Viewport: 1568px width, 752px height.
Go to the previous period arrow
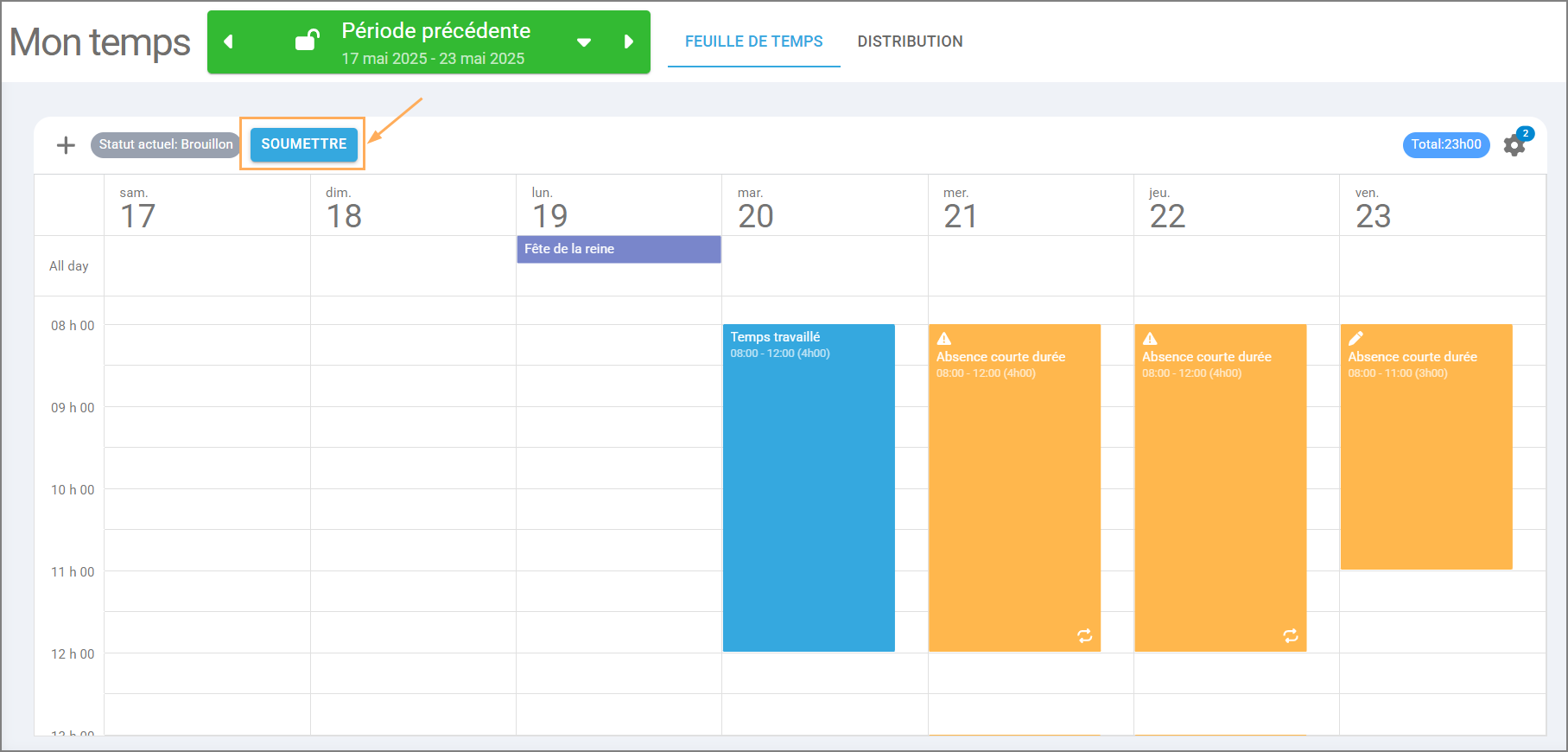point(229,41)
